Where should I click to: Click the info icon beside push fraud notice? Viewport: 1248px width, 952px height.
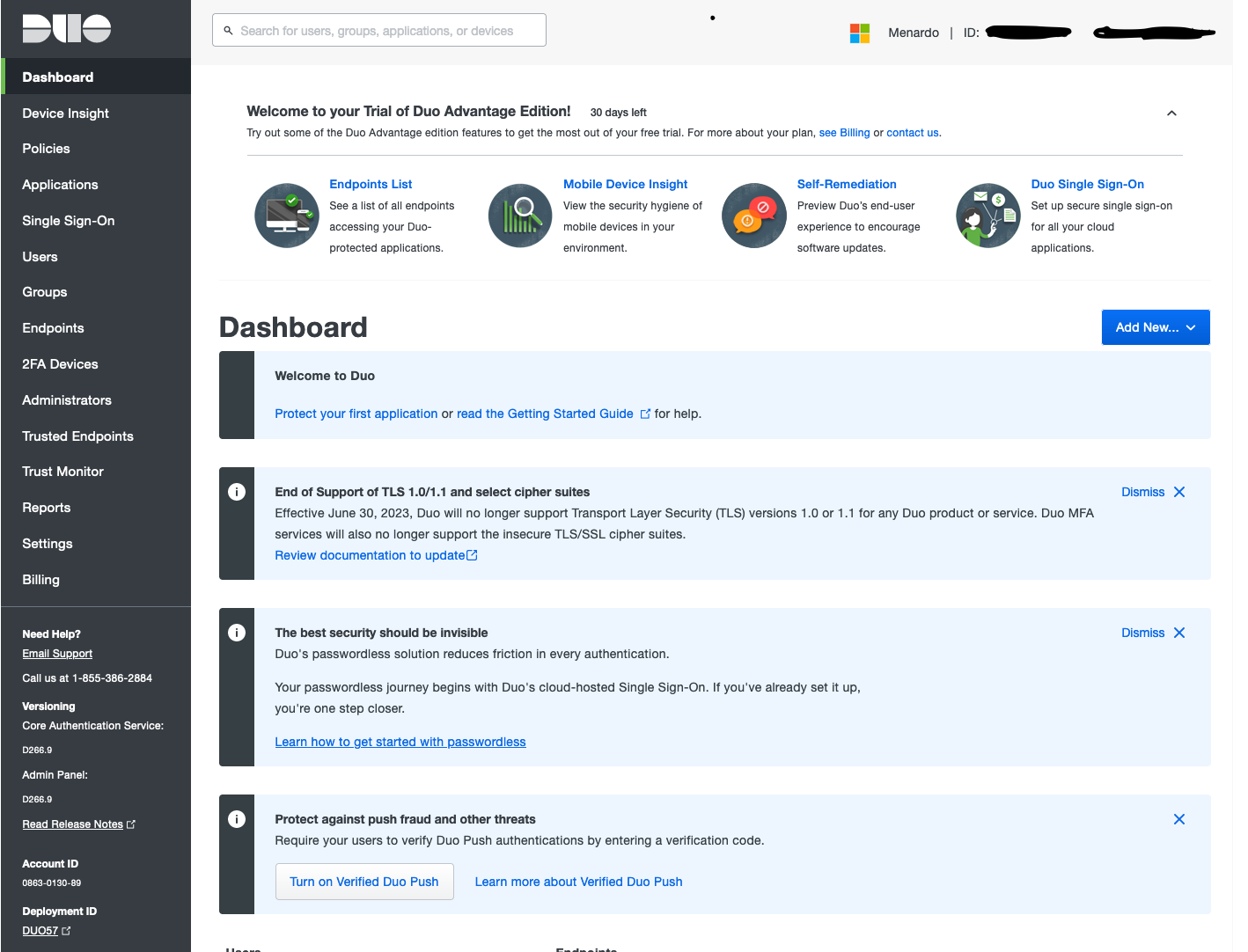click(x=237, y=819)
